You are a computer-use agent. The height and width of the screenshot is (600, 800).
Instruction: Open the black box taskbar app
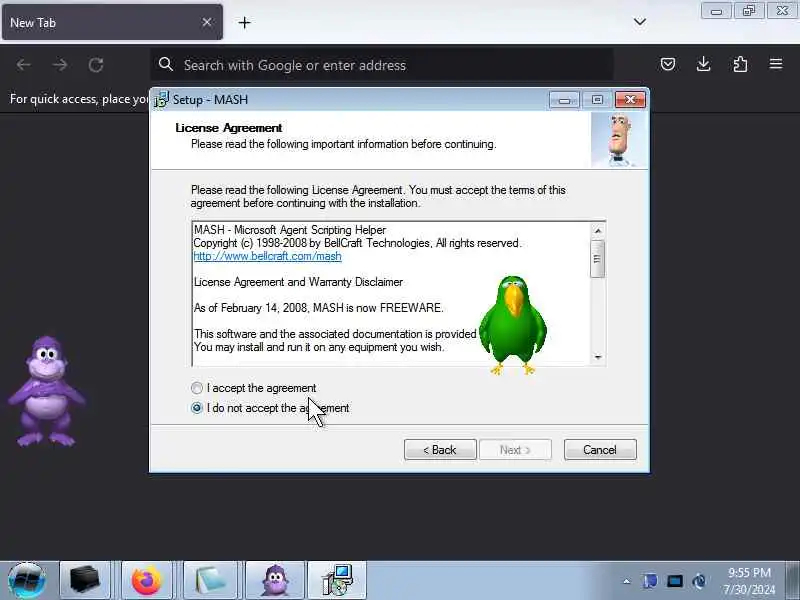[x=85, y=580]
